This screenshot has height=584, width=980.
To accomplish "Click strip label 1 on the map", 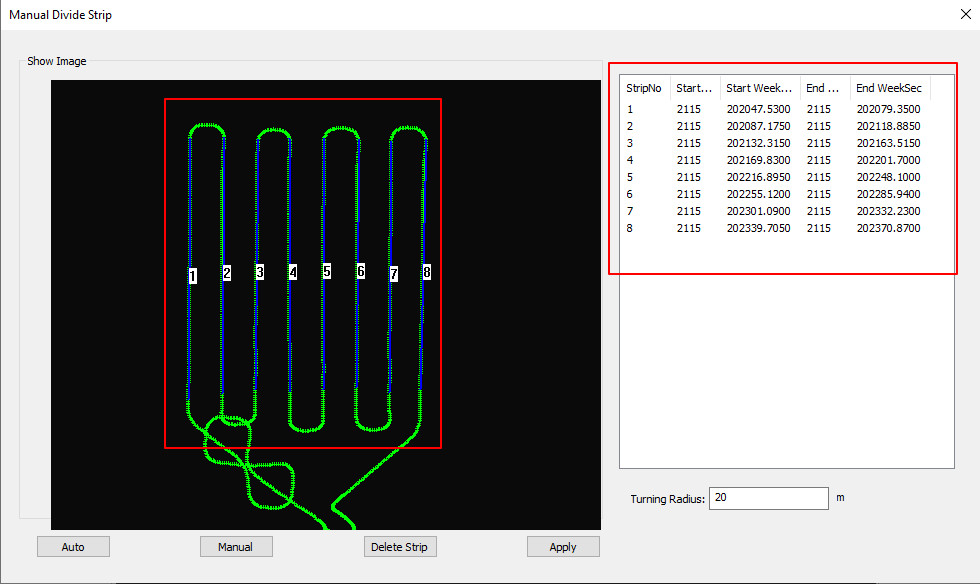I will point(193,276).
